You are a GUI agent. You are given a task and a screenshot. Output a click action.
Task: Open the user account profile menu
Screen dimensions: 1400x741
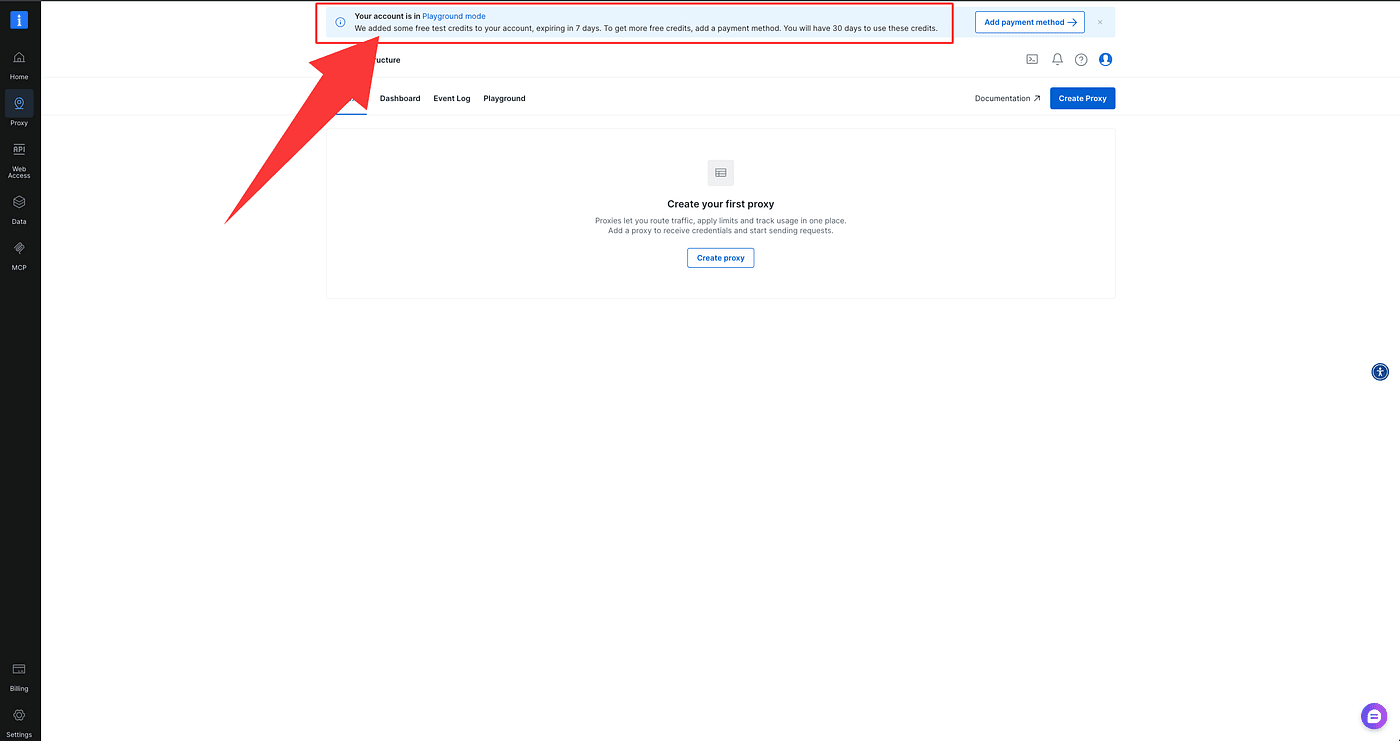pos(1105,60)
